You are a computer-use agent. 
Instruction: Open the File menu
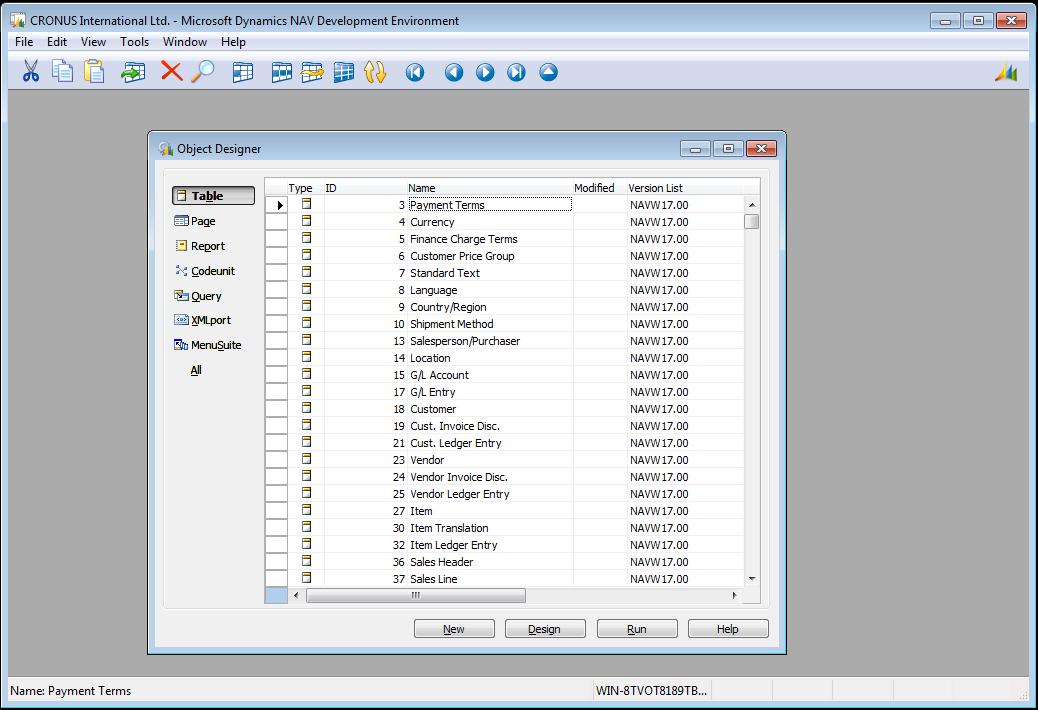tap(24, 42)
